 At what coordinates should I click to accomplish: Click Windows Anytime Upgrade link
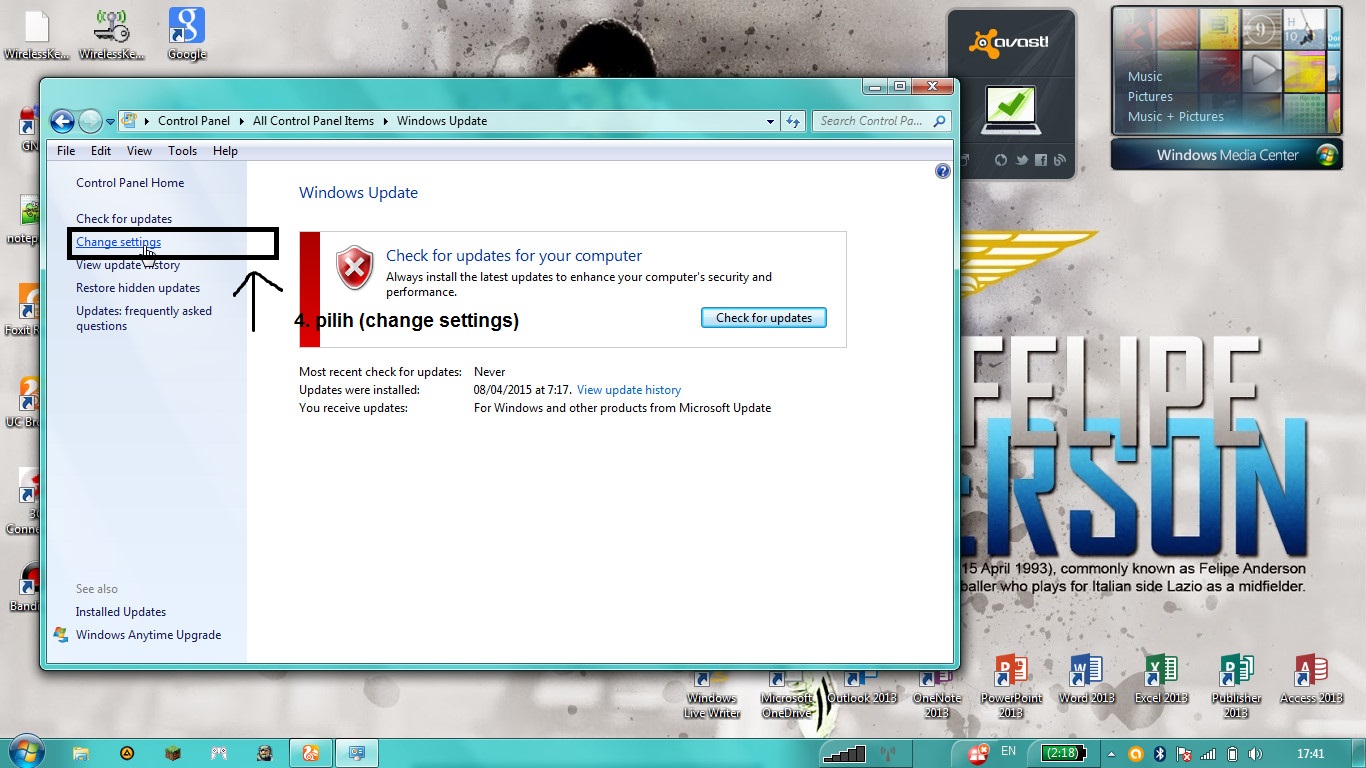148,635
